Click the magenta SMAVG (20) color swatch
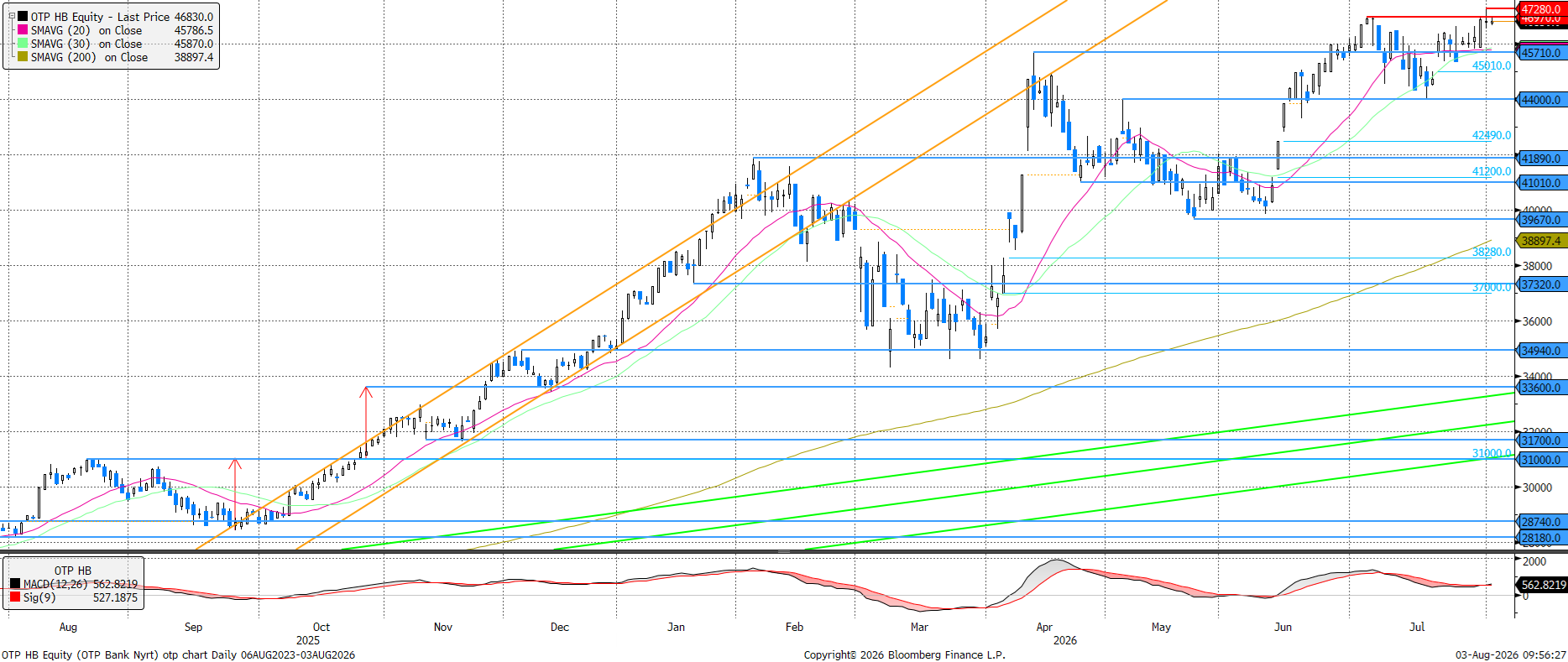The image size is (1568, 662). pos(23,29)
